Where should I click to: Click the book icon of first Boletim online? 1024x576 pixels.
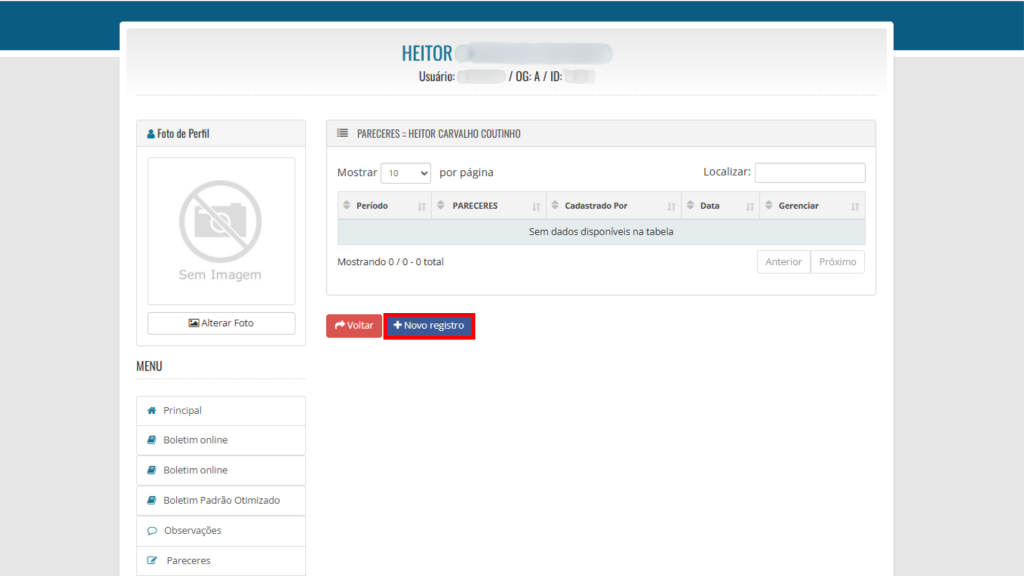point(152,440)
